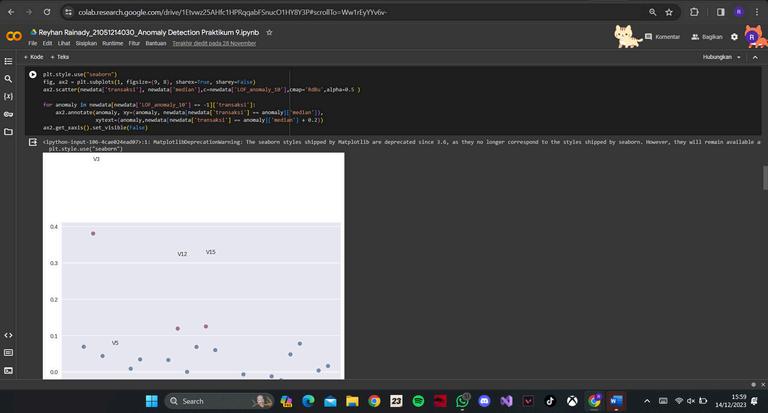Bookmark this page star
This screenshot has height=413, width=768.
(x=669, y=12)
